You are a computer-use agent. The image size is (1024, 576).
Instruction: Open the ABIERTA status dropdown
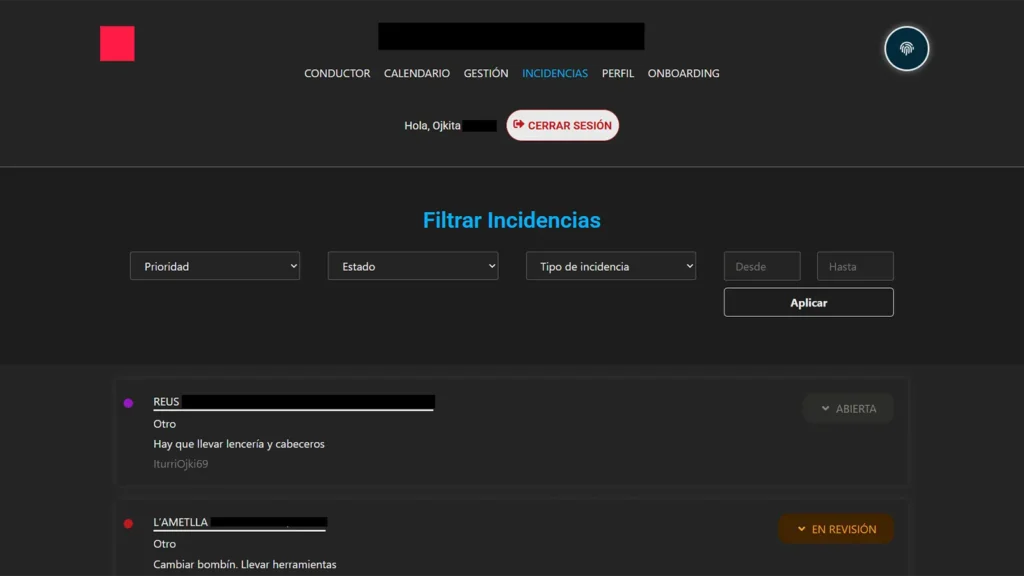click(x=848, y=409)
